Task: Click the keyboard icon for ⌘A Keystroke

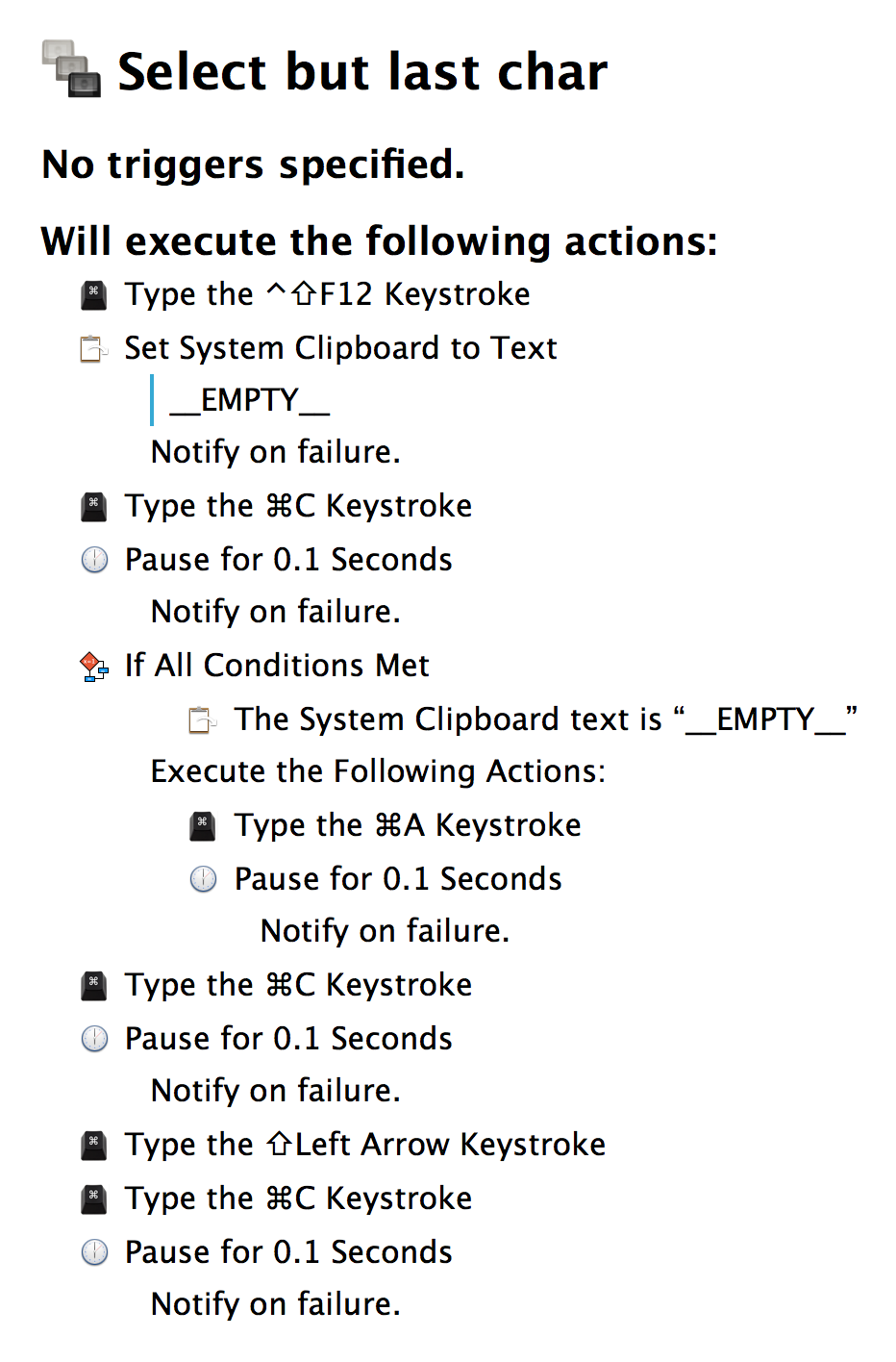Action: pyautogui.click(x=203, y=826)
